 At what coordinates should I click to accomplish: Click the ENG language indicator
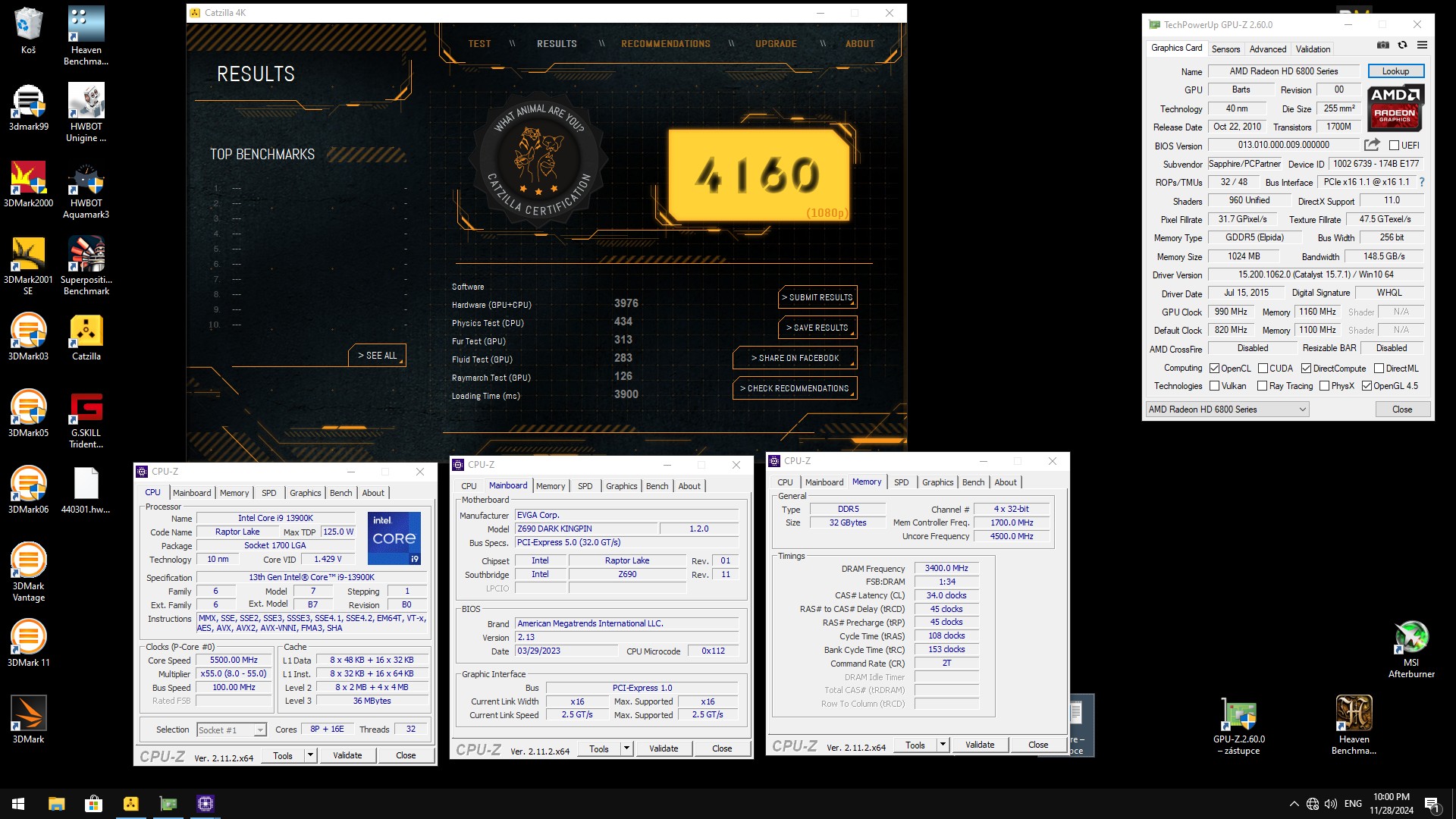click(x=1353, y=804)
